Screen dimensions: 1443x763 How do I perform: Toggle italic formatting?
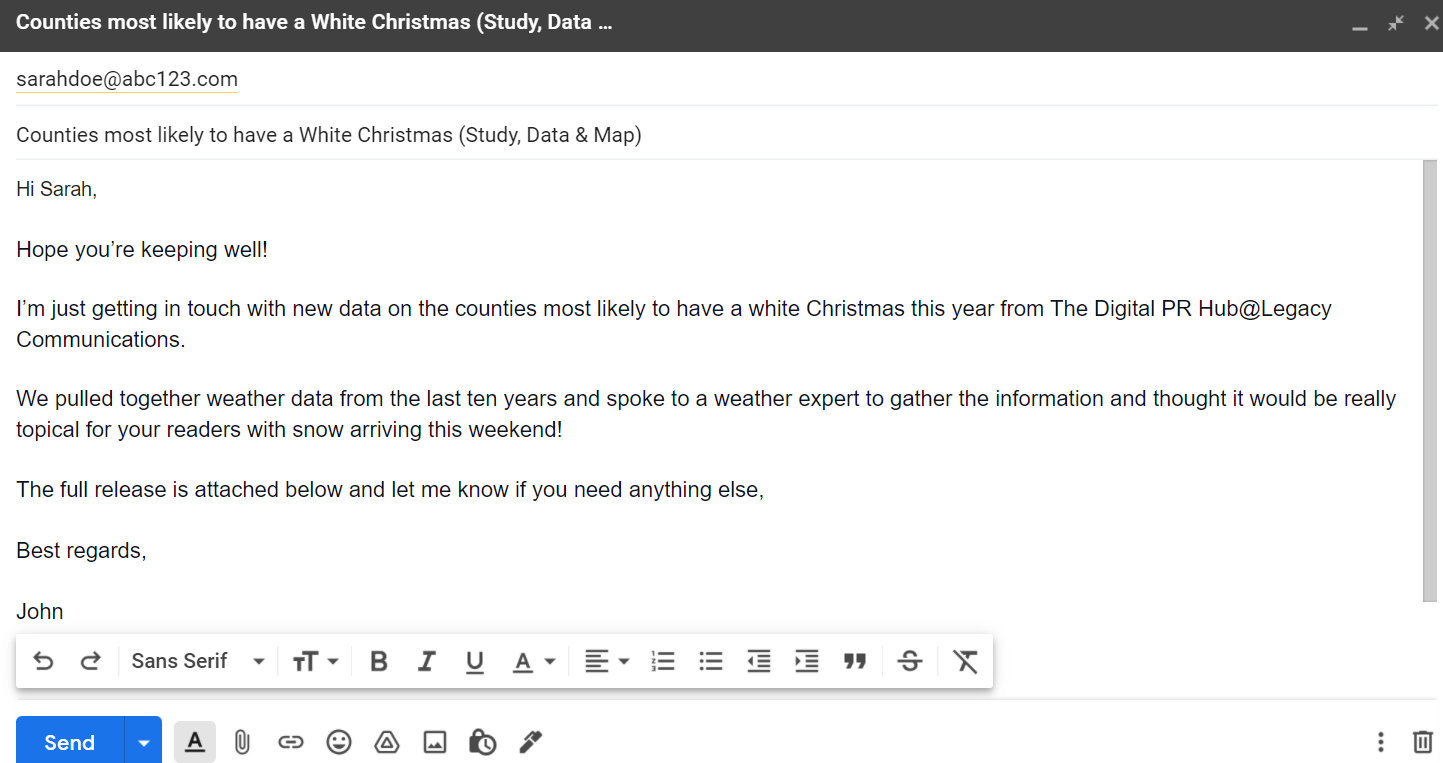[x=427, y=661]
